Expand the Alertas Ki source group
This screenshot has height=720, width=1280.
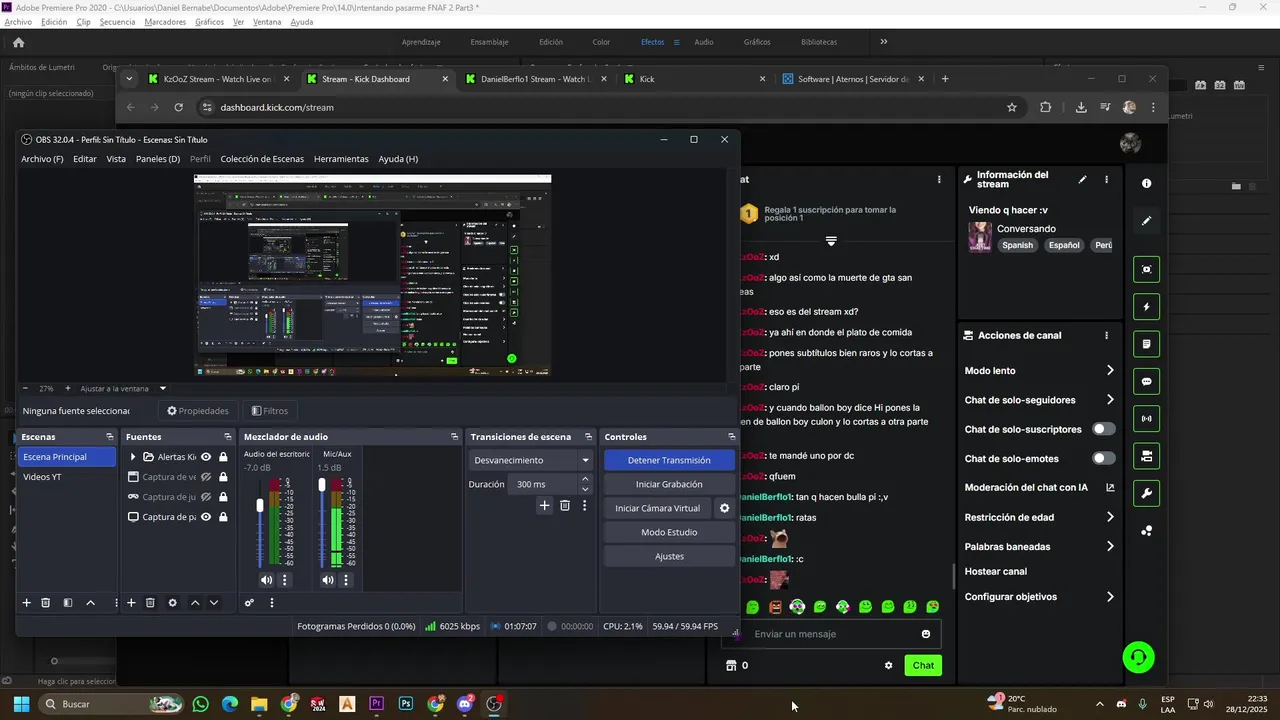pos(133,457)
